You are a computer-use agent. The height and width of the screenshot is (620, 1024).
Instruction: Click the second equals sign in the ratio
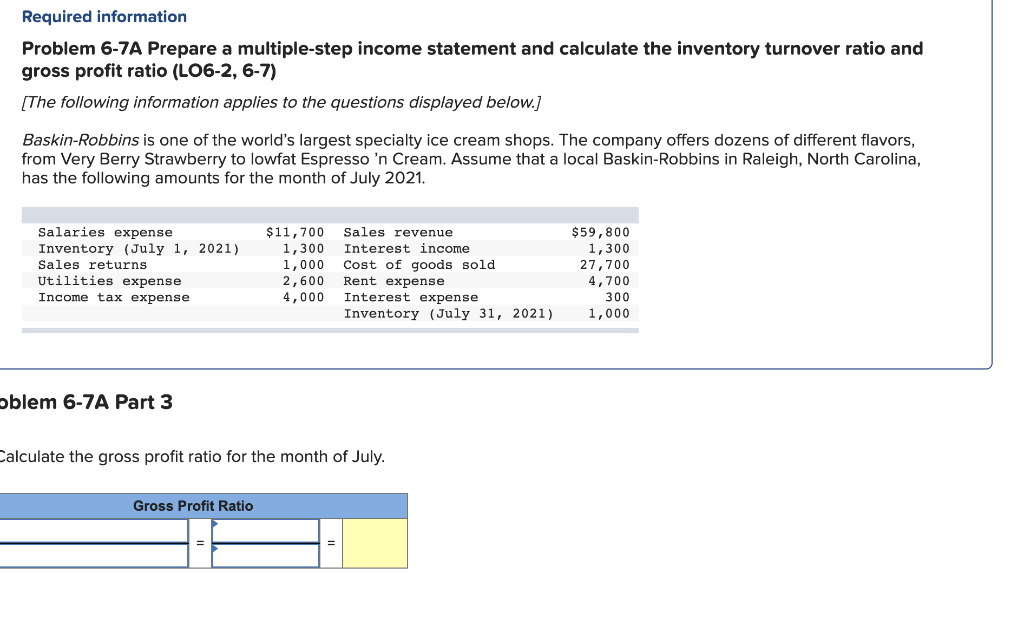click(331, 541)
